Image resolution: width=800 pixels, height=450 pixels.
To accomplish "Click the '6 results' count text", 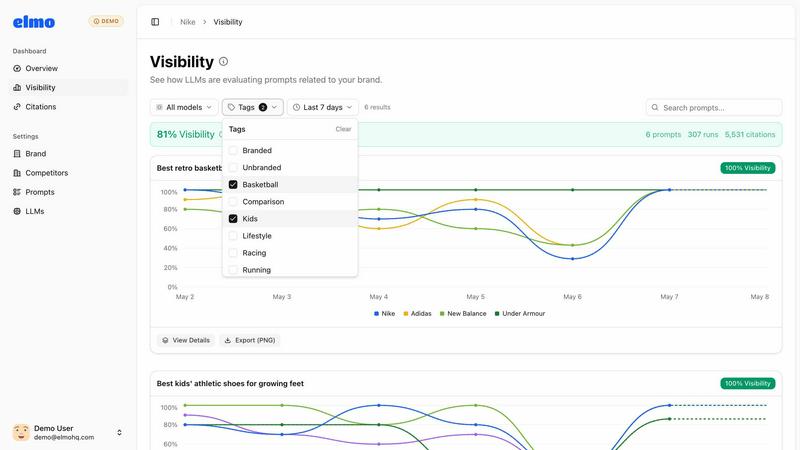I will click(x=377, y=107).
